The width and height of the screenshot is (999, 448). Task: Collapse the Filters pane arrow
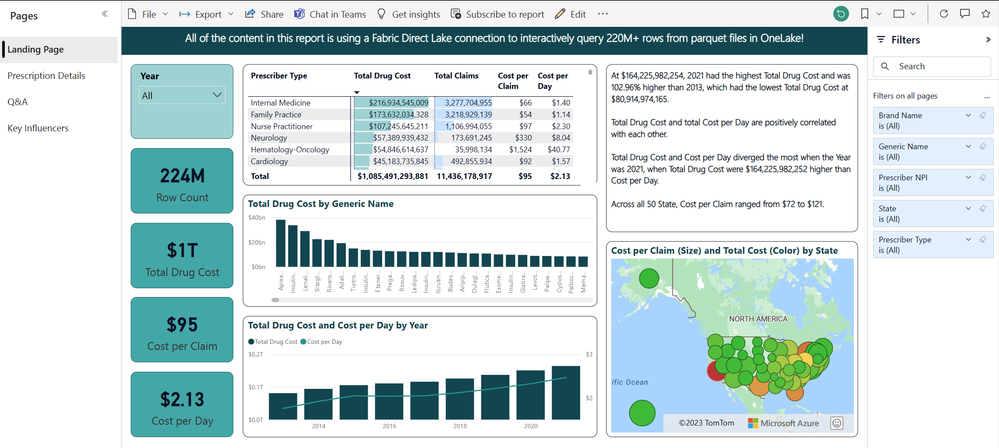coord(988,40)
